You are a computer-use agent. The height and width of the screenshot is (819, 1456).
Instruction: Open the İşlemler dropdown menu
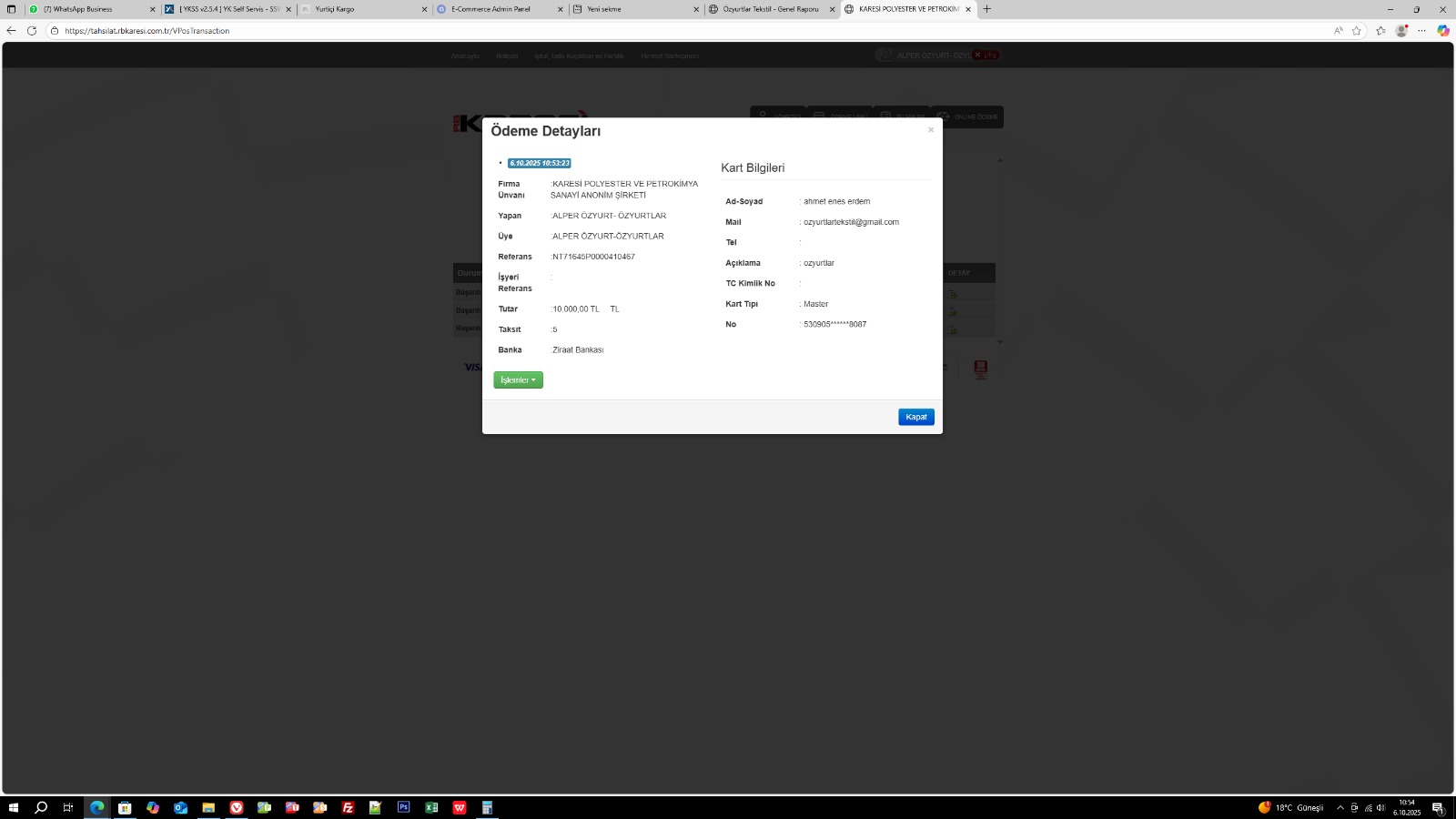(518, 380)
